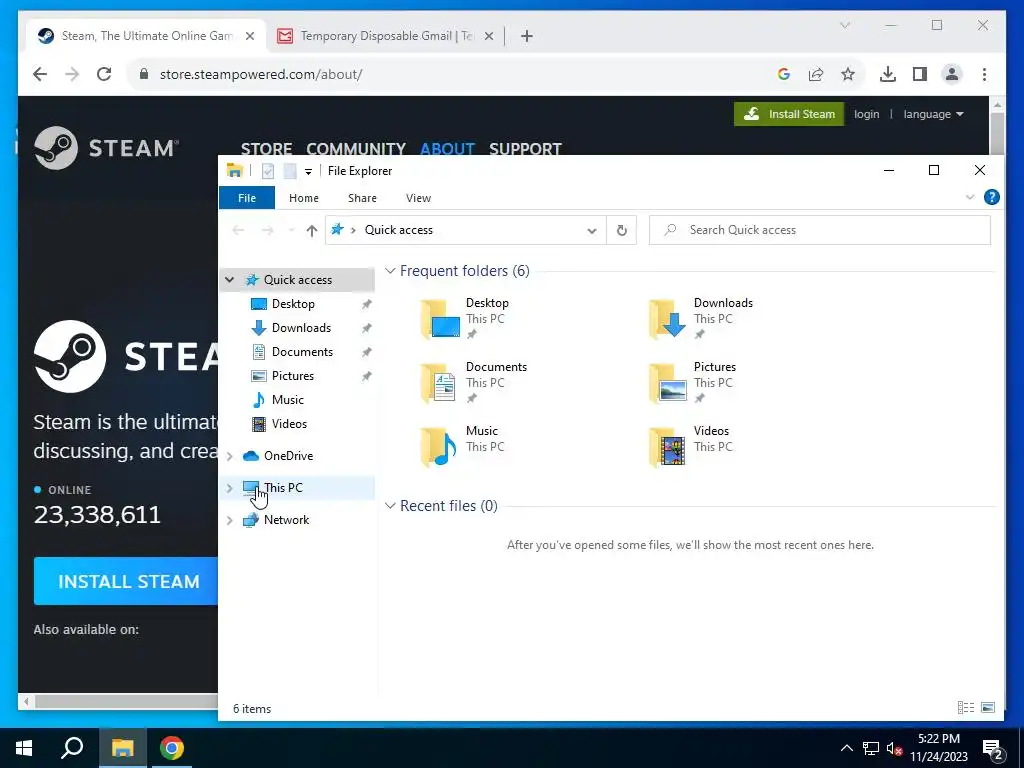Go back in Chrome history
Image resolution: width=1024 pixels, height=768 pixels.
pos(40,74)
